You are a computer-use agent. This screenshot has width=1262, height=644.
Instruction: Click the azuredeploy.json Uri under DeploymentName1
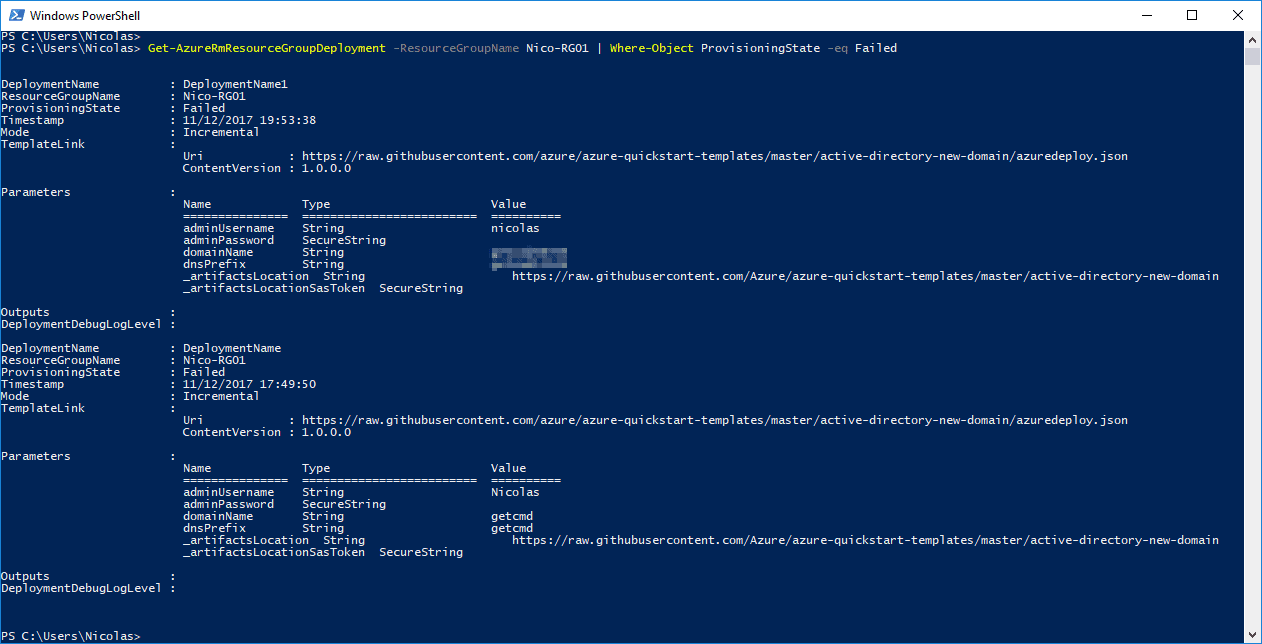[715, 156]
